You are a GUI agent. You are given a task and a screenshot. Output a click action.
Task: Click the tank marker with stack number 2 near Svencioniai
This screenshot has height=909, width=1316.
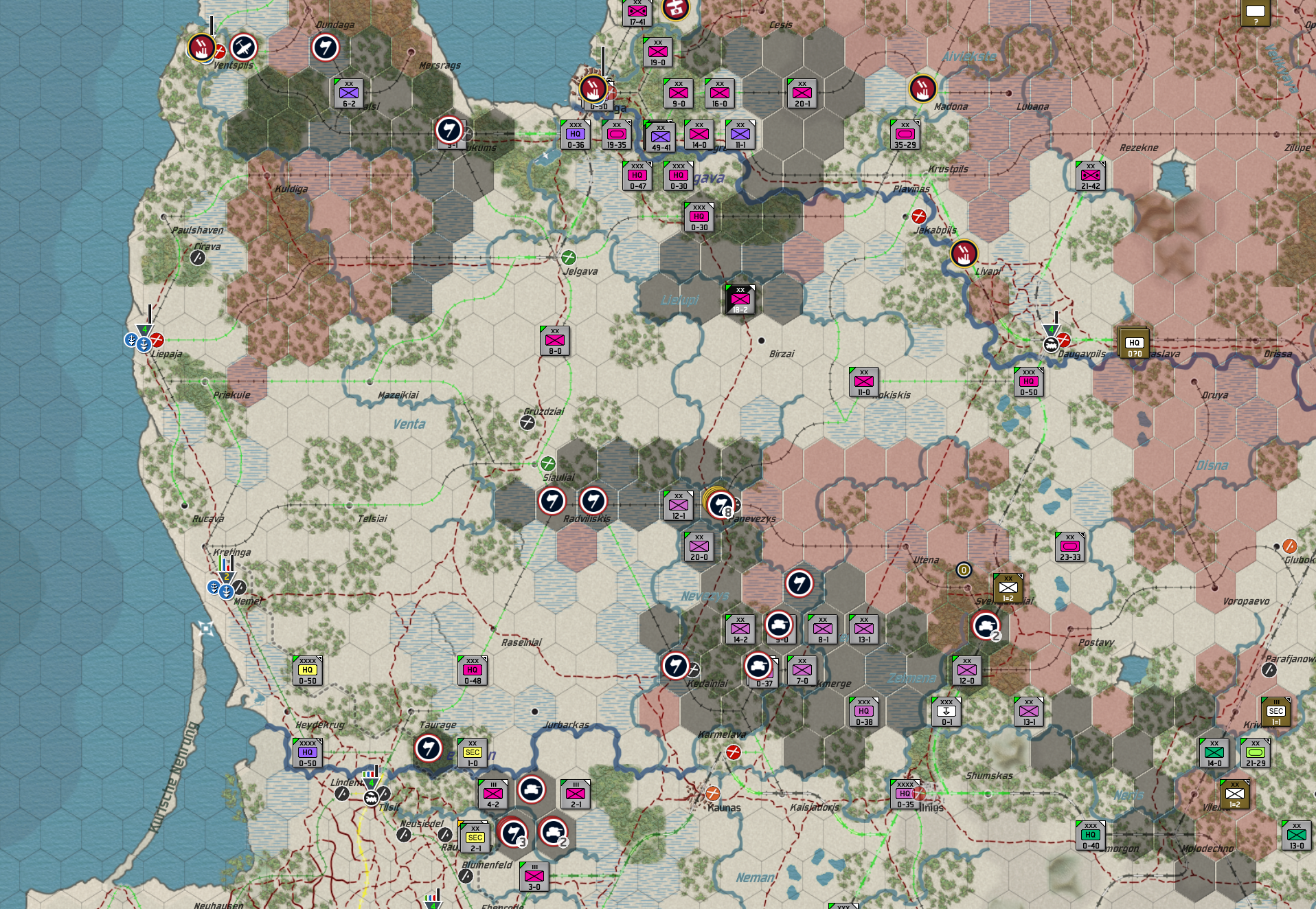pos(986,625)
